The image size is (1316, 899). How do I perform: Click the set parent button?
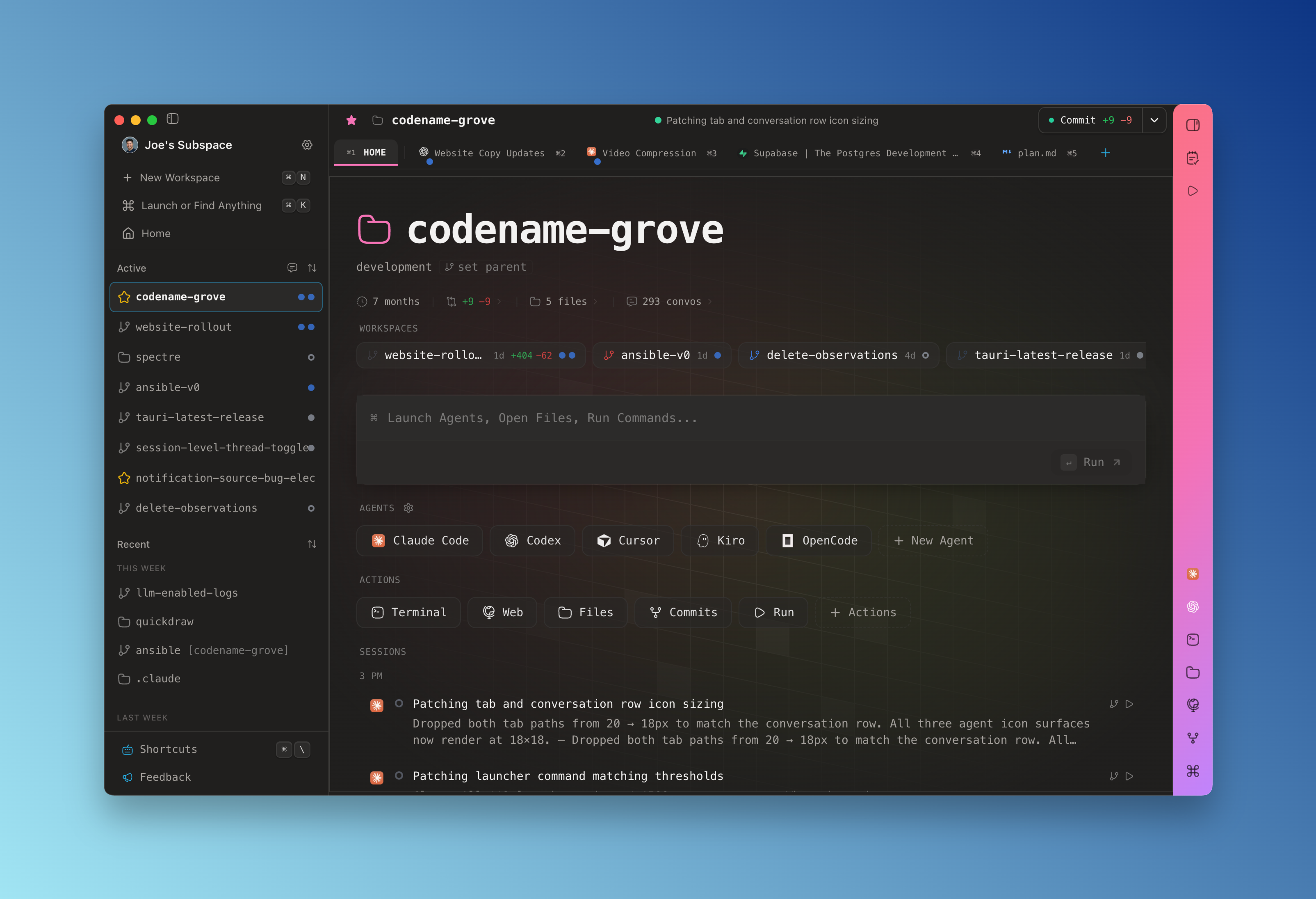tap(485, 267)
